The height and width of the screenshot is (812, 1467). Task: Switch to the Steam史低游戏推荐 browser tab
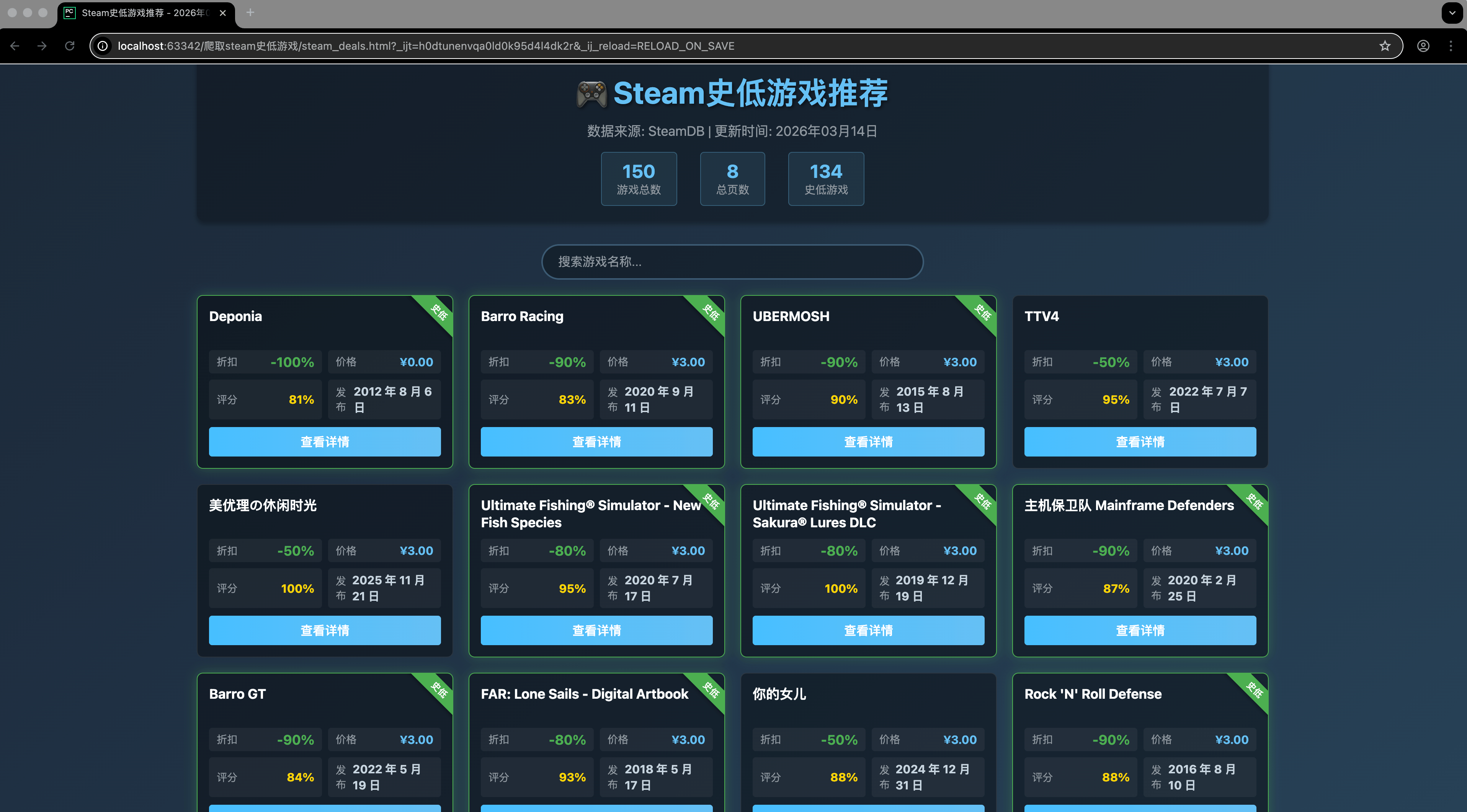click(x=142, y=13)
